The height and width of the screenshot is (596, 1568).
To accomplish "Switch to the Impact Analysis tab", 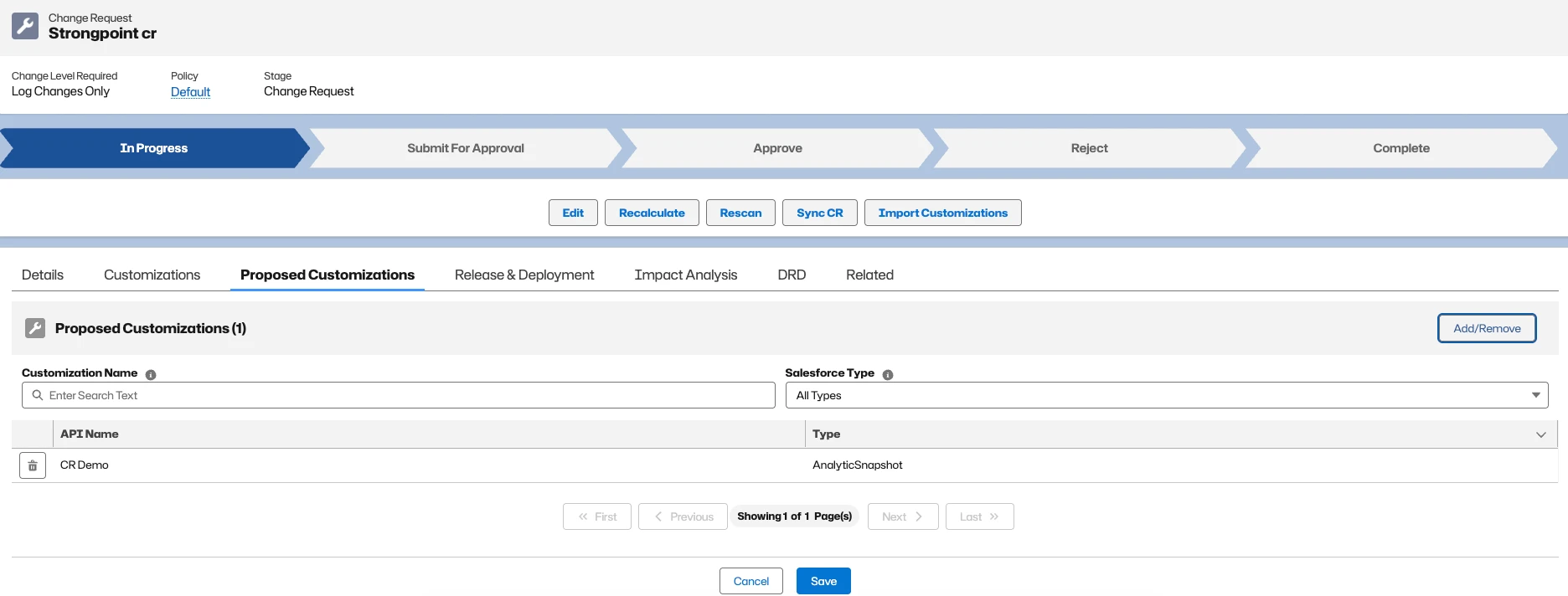I will (x=686, y=275).
